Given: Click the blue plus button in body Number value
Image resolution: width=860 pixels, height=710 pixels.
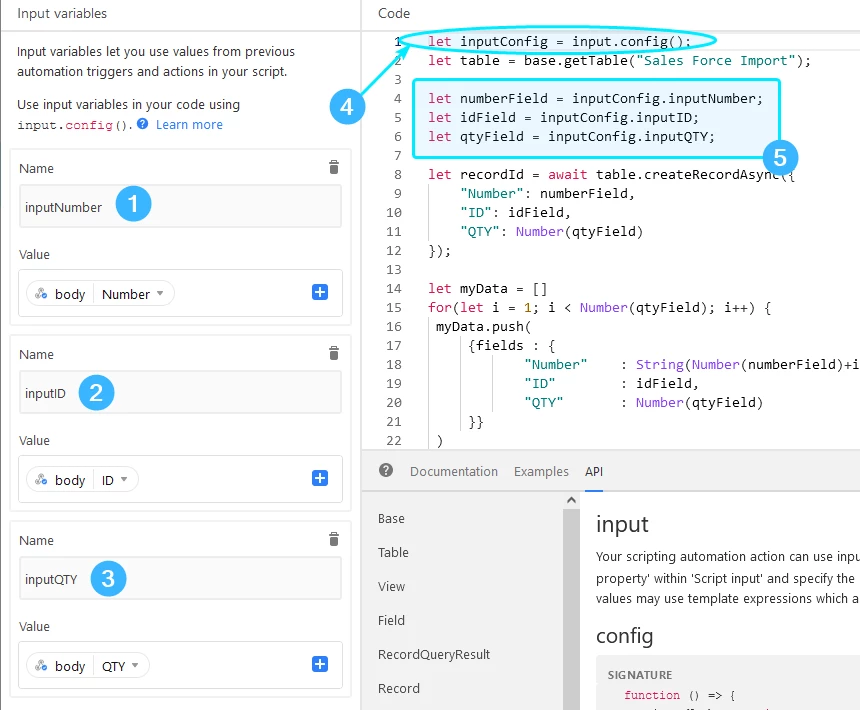Looking at the screenshot, I should tap(320, 292).
